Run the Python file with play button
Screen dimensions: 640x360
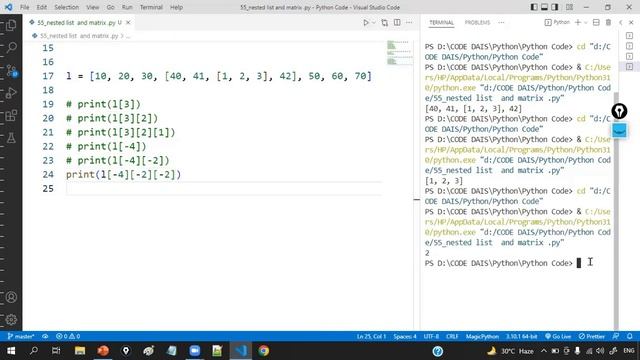pyautogui.click(x=366, y=22)
